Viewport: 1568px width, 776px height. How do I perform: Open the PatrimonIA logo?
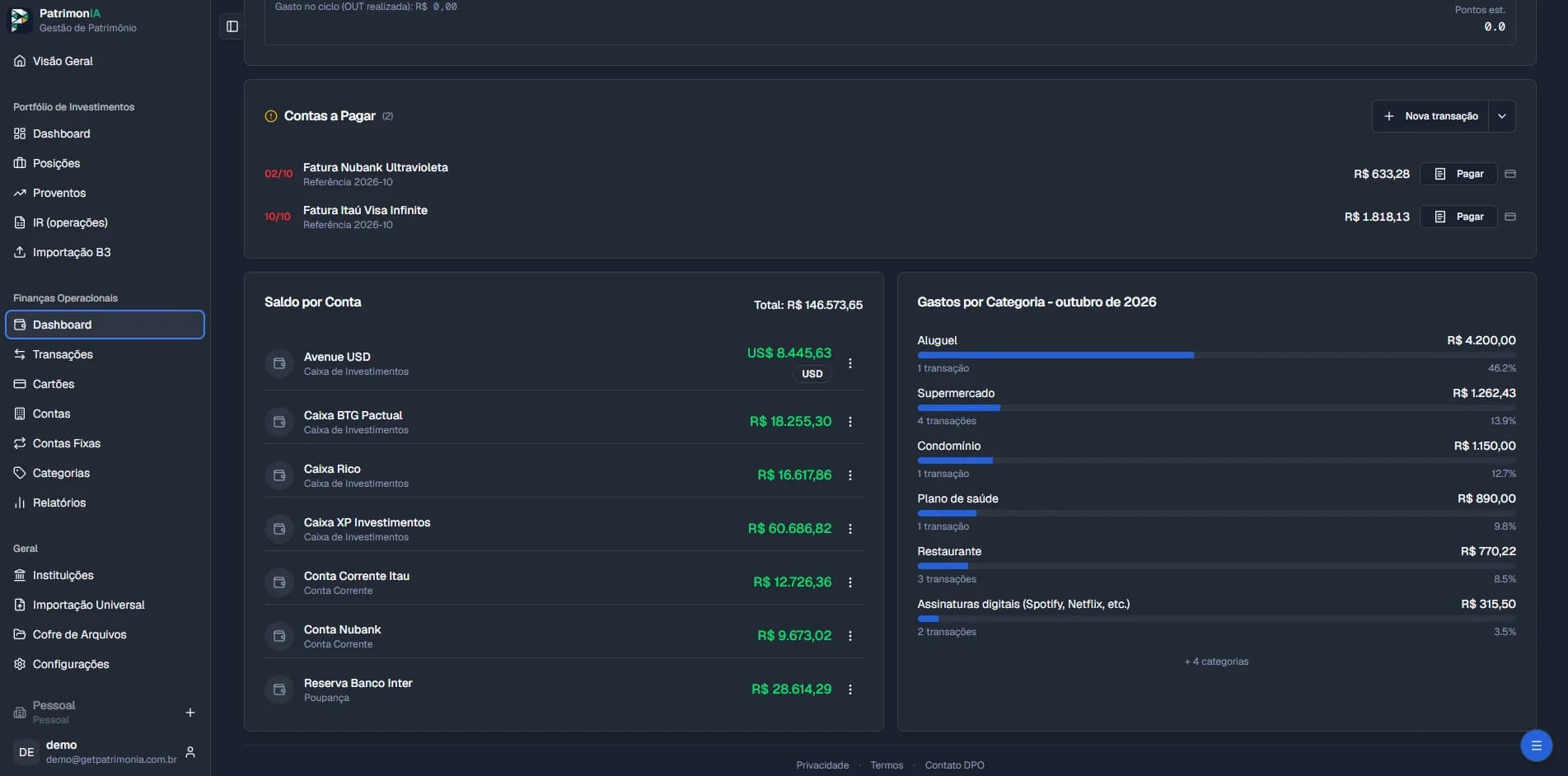pos(20,20)
